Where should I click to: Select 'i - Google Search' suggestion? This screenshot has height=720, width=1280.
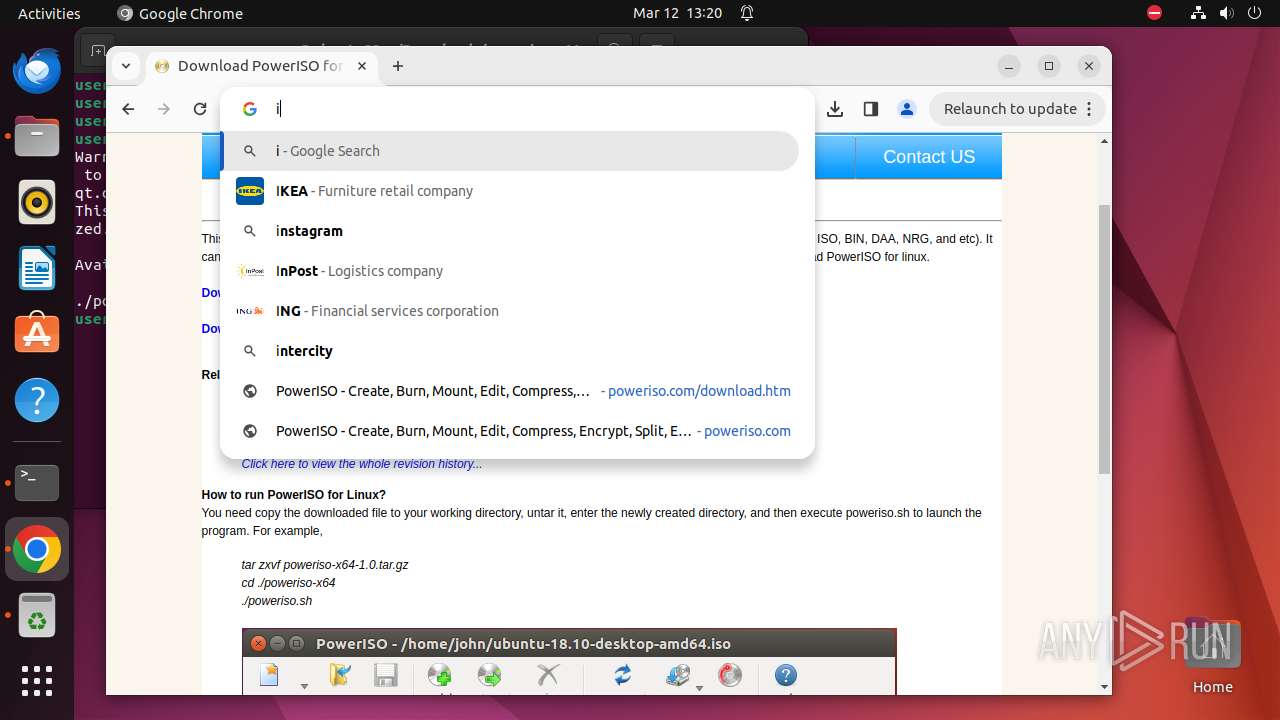pyautogui.click(x=510, y=151)
